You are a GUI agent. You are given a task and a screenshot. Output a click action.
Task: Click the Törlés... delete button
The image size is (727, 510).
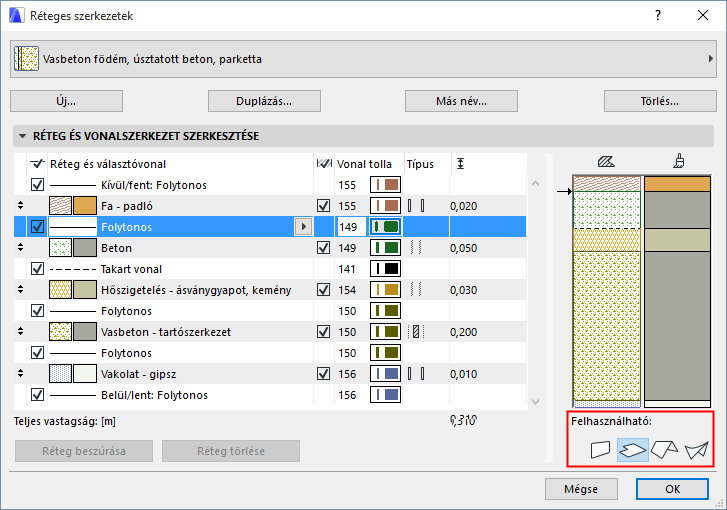[660, 101]
